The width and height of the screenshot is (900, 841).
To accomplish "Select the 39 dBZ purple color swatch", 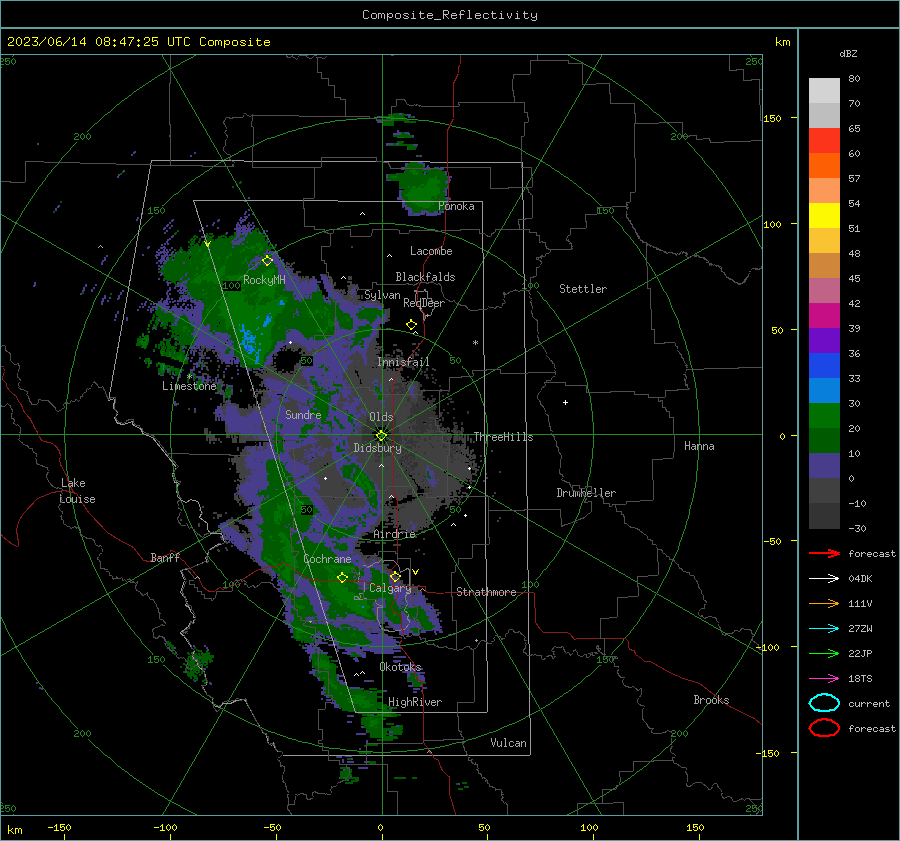I will 824,340.
